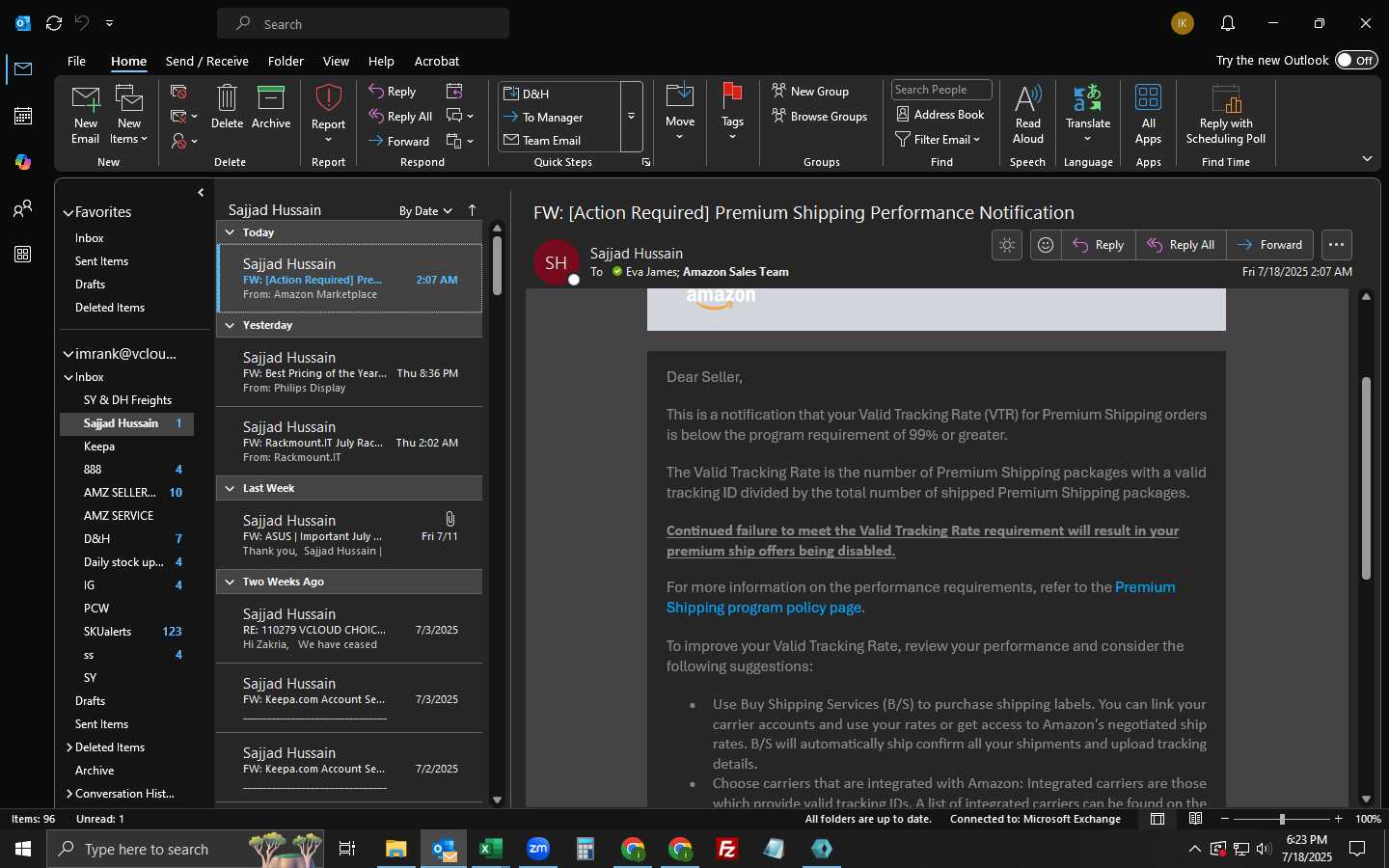Click Reply All in message header
This screenshot has height=868, width=1389.
click(1181, 245)
